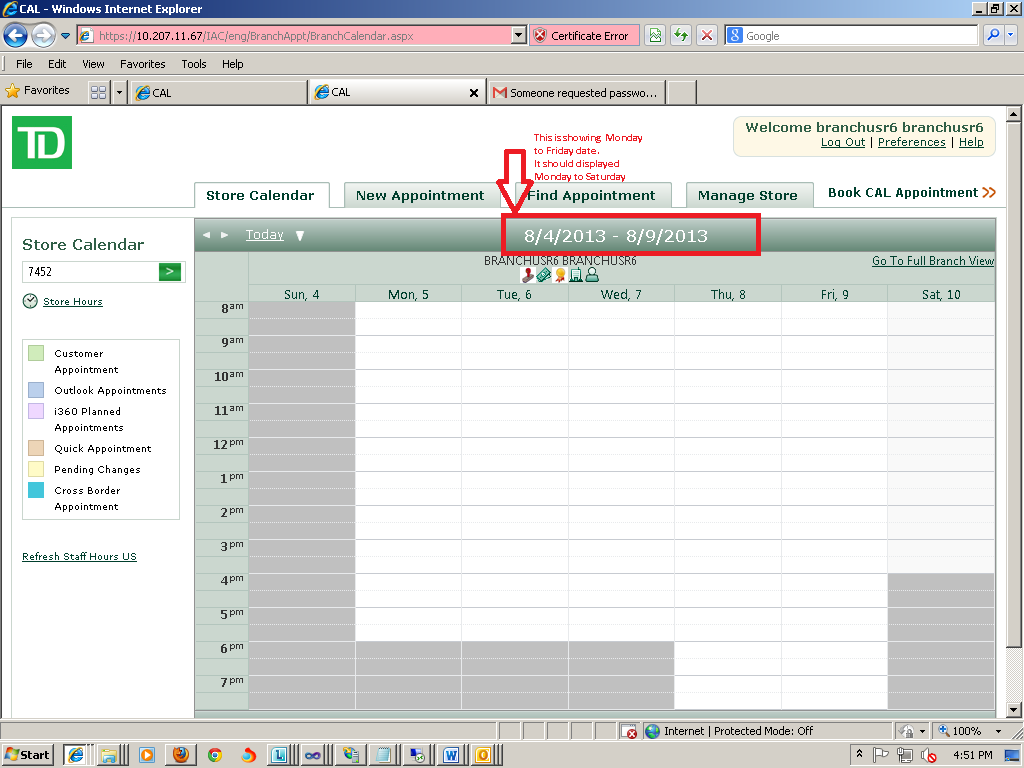The width and height of the screenshot is (1024, 768).
Task: Click the muted volume icon in system tray
Action: click(929, 756)
